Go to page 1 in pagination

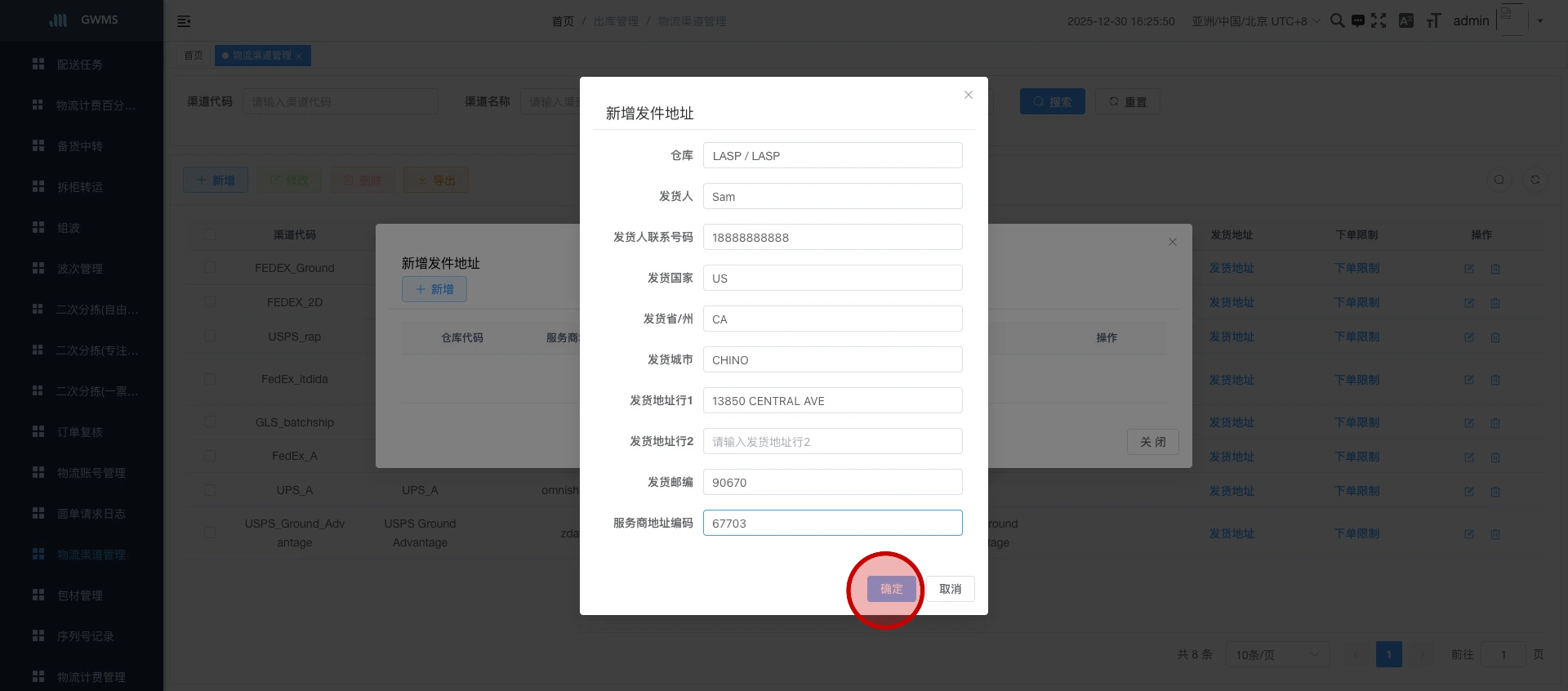pos(1388,654)
